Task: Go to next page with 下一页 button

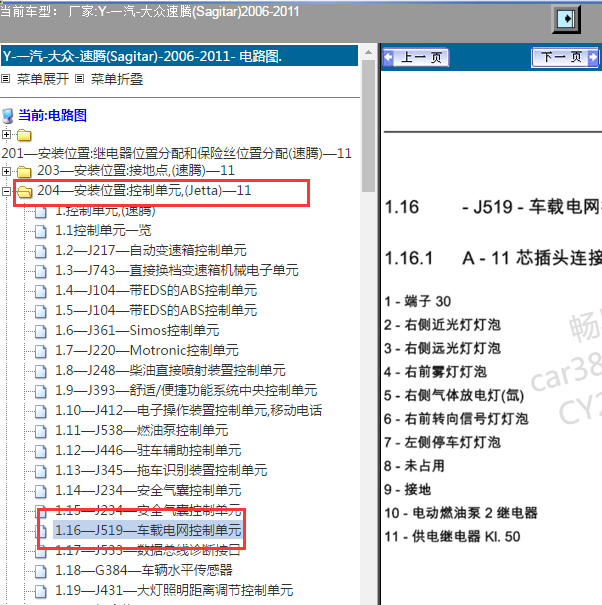Action: click(565, 58)
